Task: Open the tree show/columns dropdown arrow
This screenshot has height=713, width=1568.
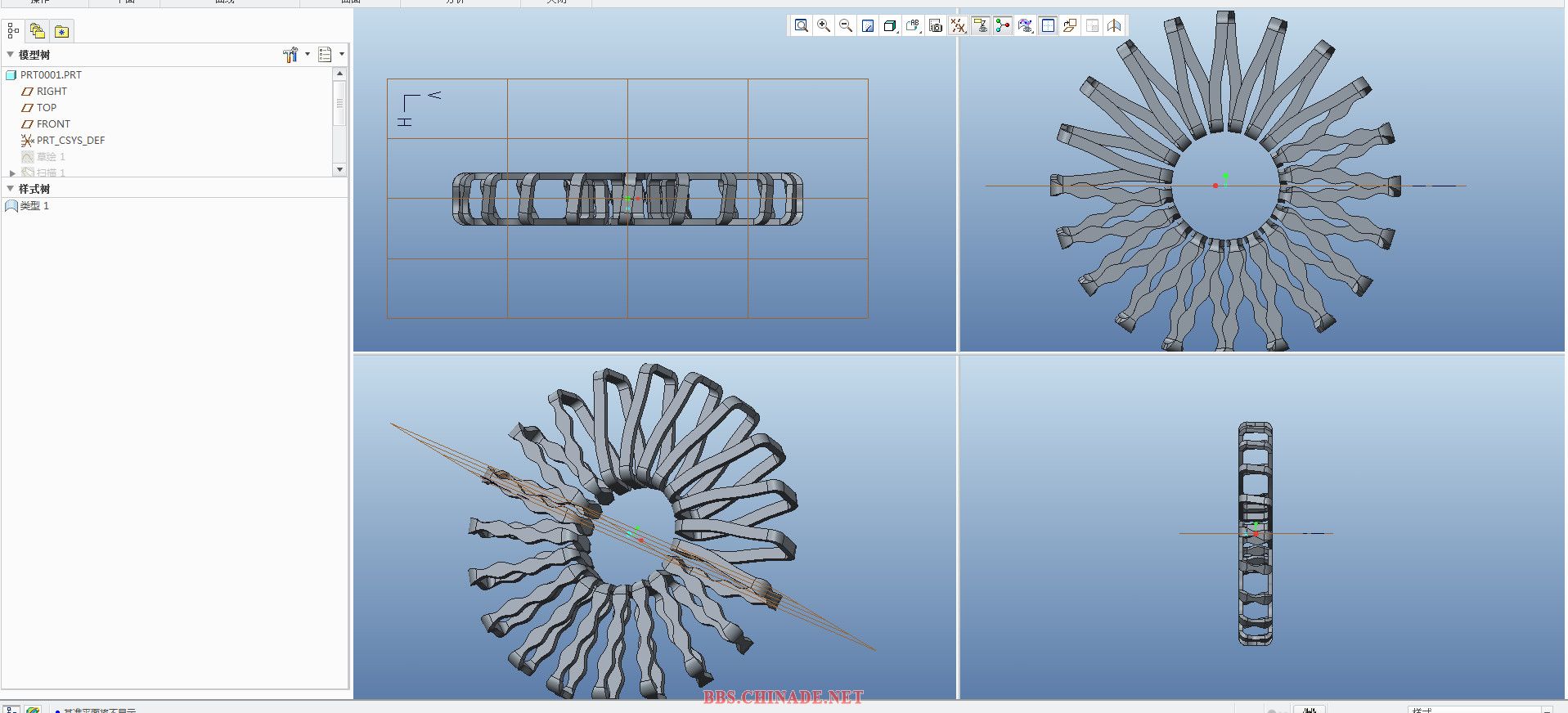Action: [x=342, y=55]
